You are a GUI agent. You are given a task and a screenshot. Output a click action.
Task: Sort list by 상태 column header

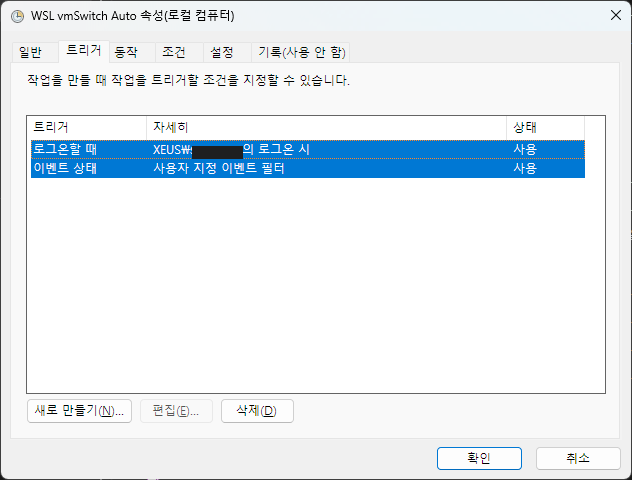[545, 127]
